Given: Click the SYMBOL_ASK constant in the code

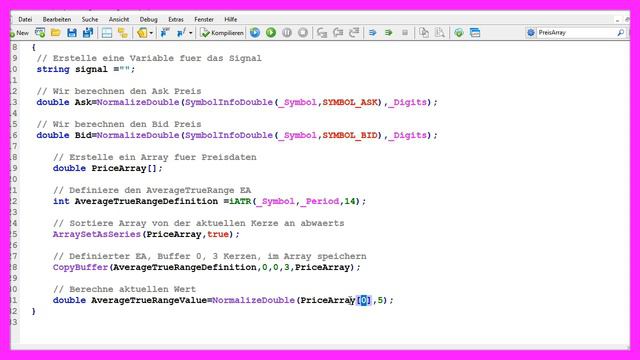Looking at the screenshot, I should click(350, 102).
